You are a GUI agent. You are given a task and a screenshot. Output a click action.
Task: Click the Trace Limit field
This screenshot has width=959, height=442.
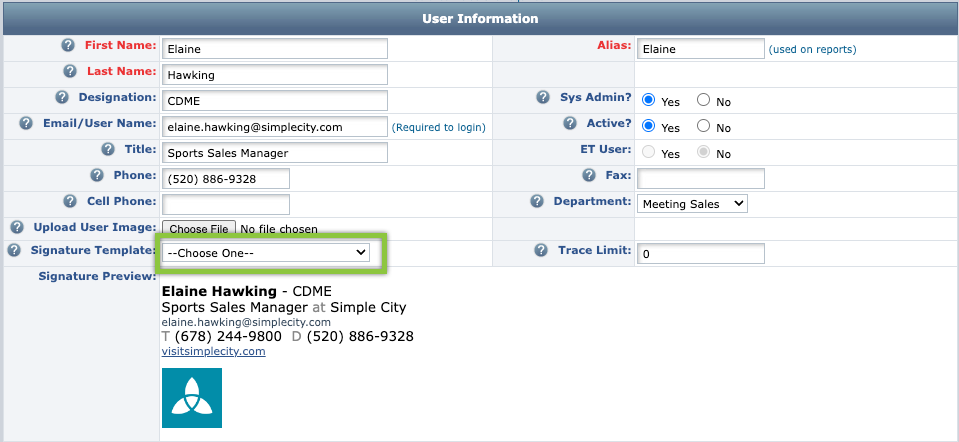point(700,254)
